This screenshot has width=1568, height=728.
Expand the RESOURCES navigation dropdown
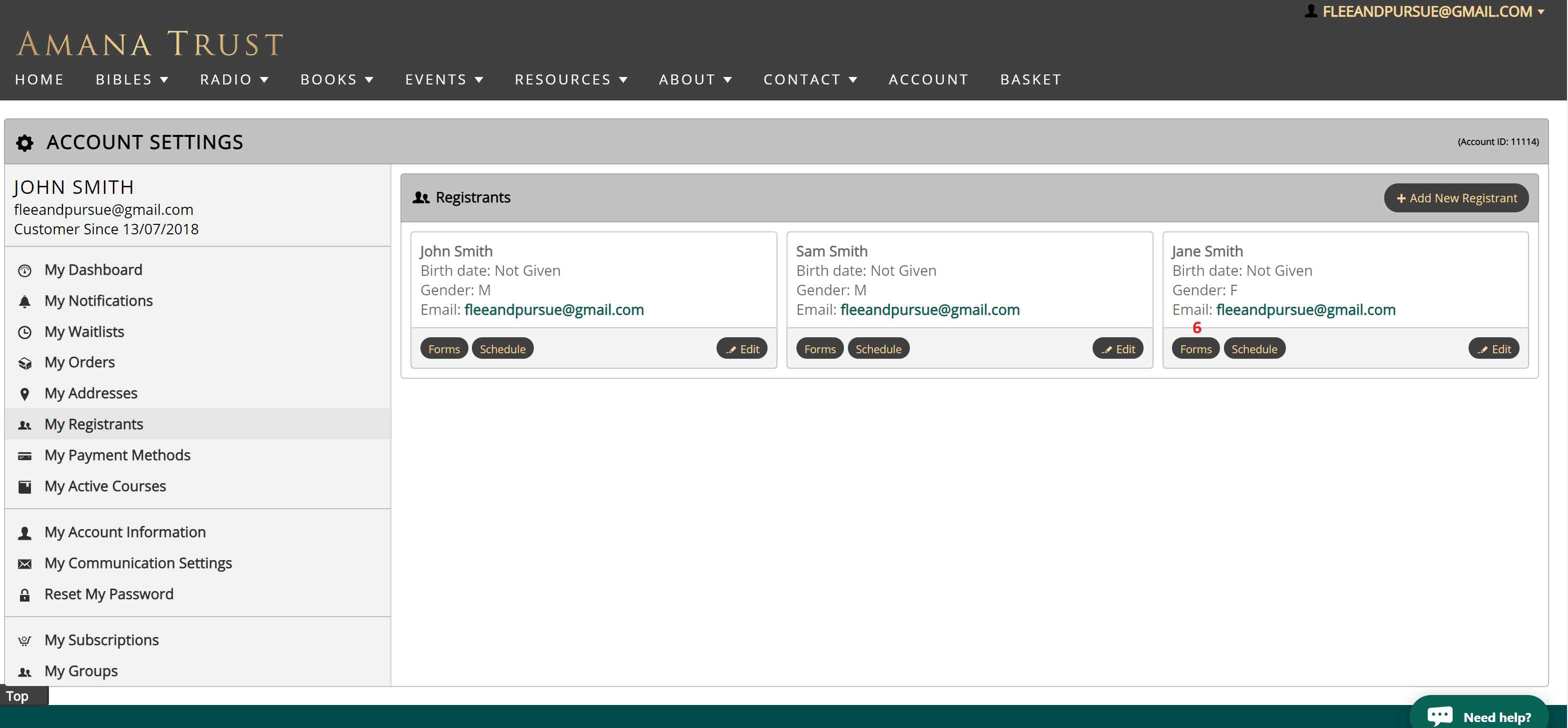(571, 79)
